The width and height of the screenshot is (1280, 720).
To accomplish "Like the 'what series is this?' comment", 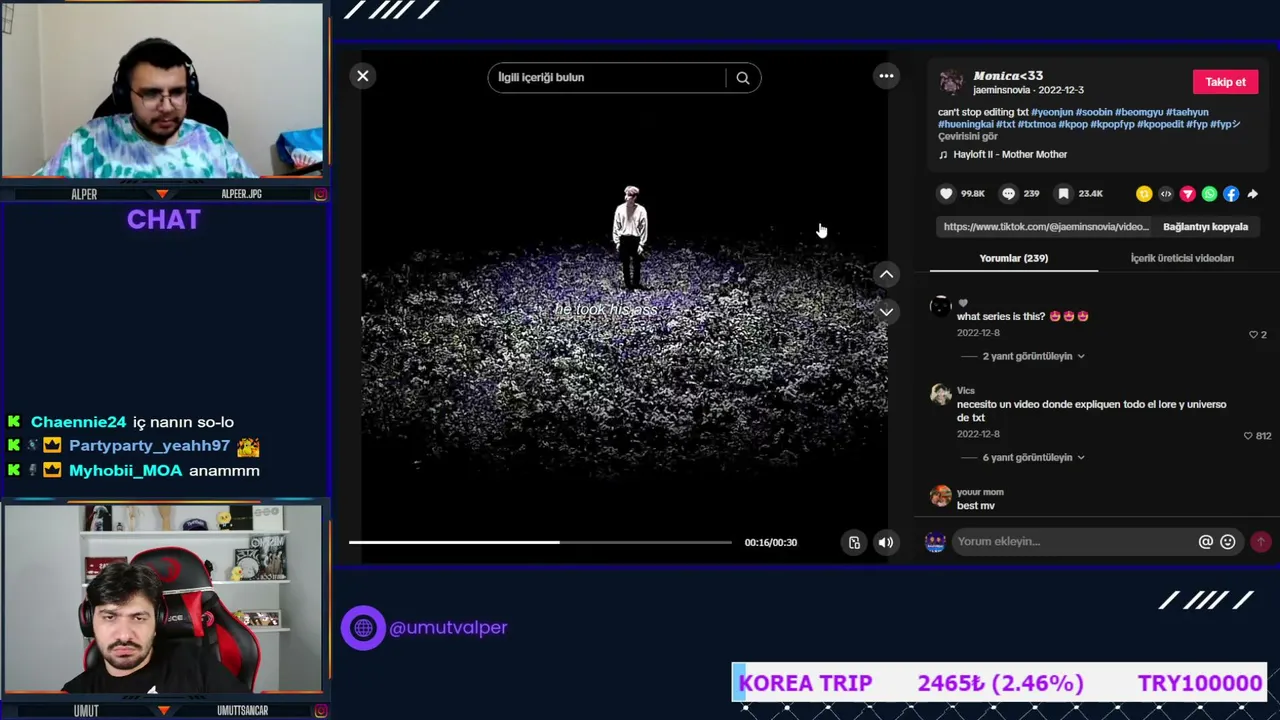I will click(1253, 335).
